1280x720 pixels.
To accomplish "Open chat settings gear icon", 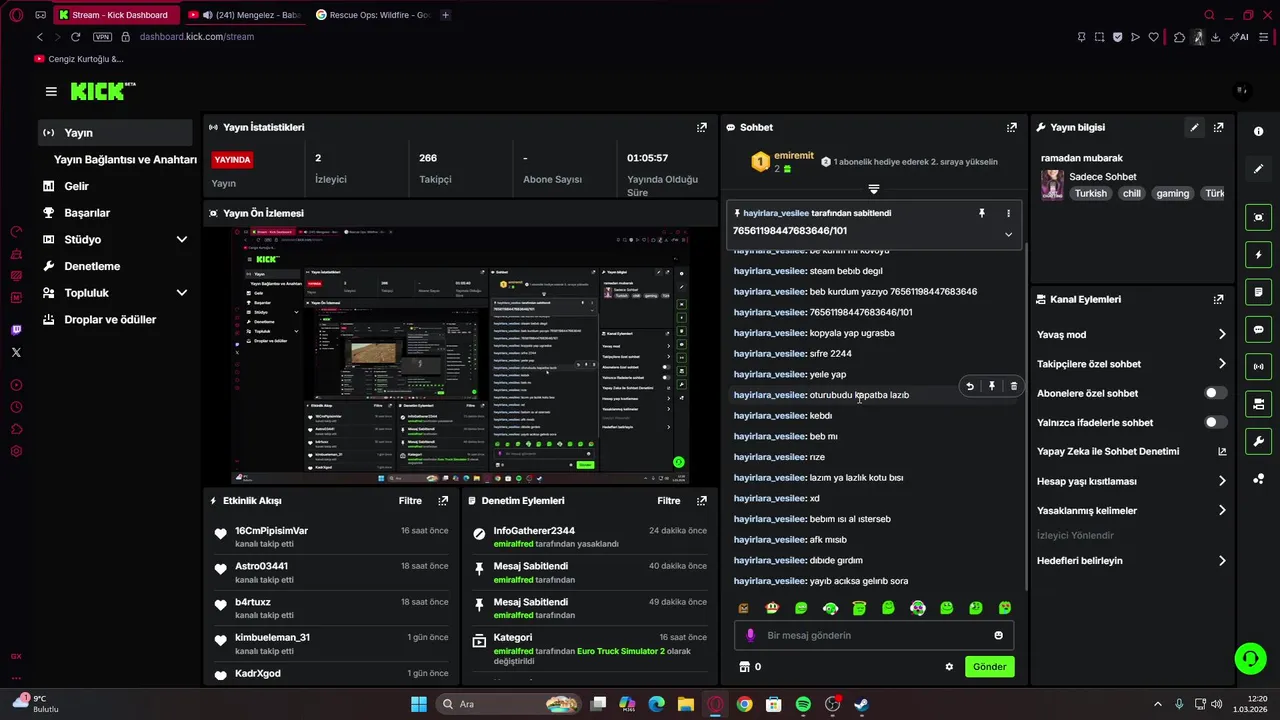I will [949, 667].
